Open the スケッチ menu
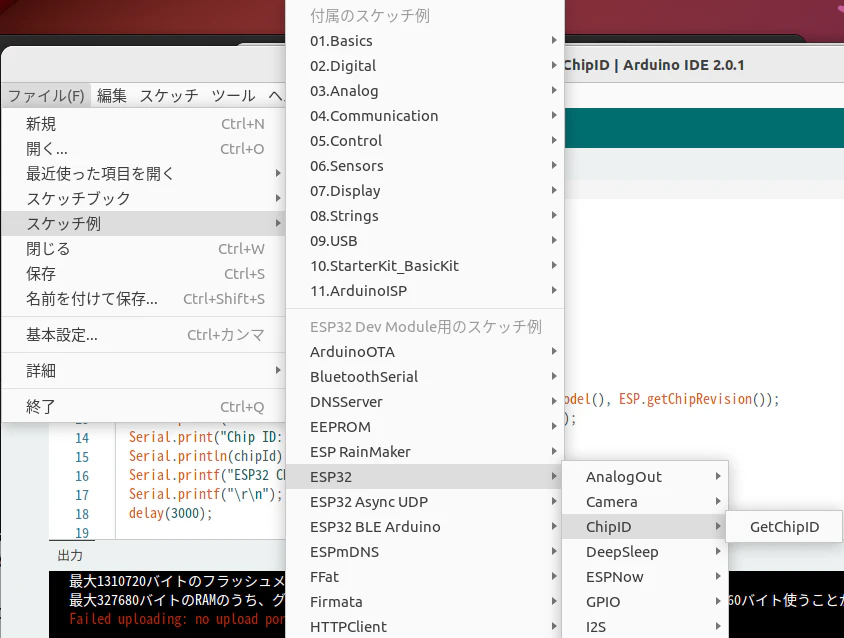 pyautogui.click(x=169, y=96)
